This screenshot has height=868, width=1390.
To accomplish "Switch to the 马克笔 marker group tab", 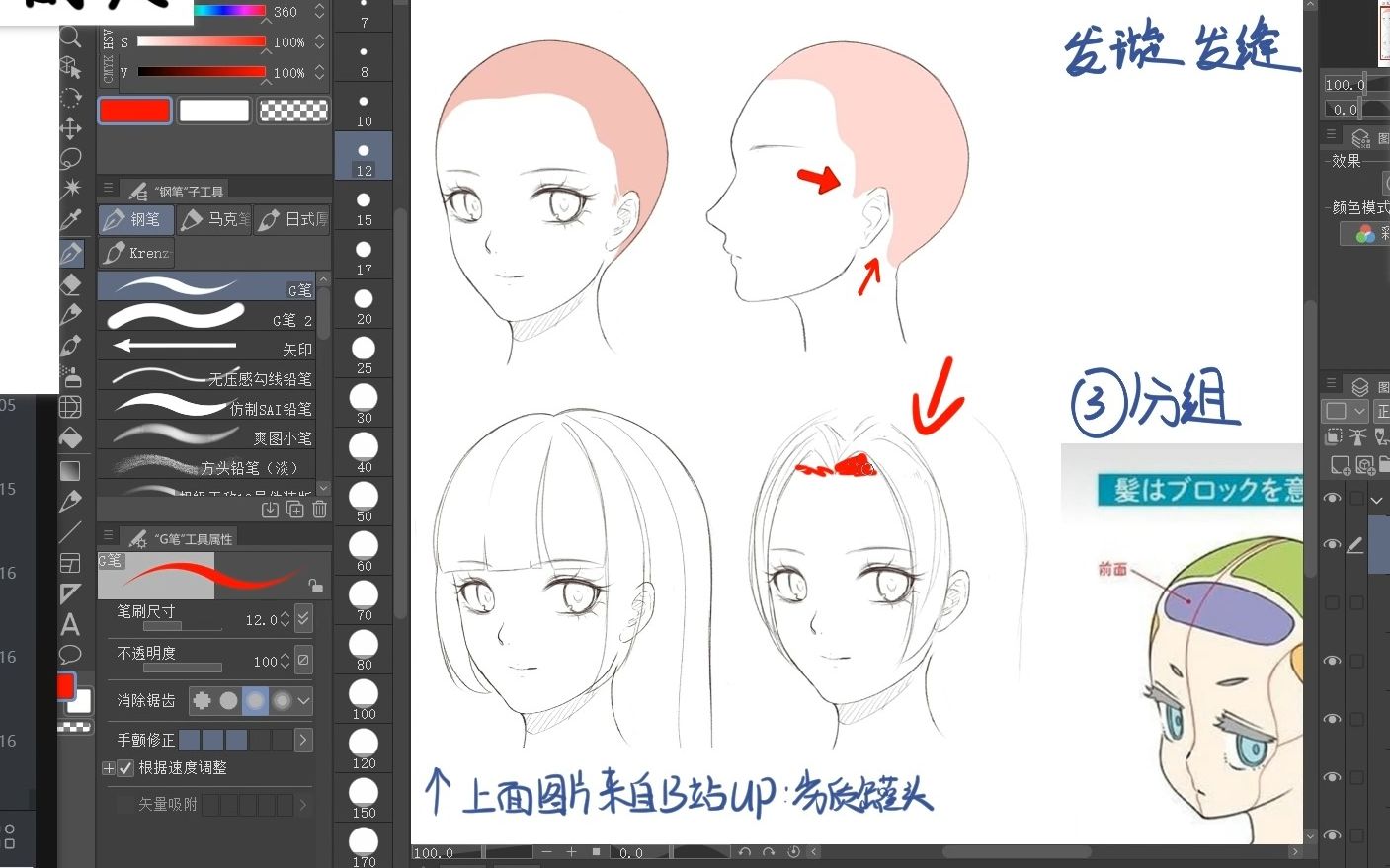I will click(x=214, y=219).
